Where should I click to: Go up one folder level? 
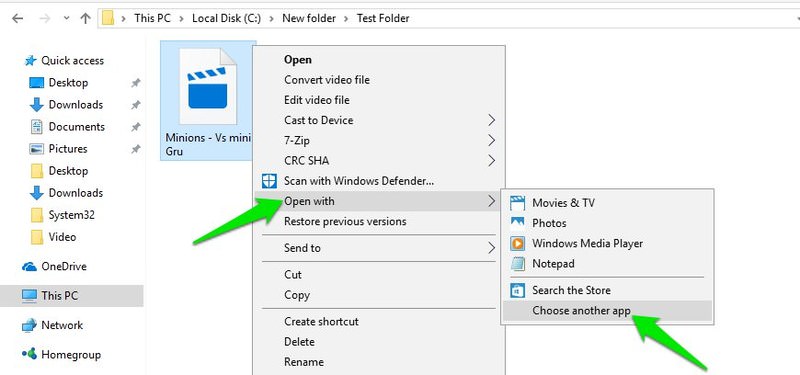pos(85,18)
